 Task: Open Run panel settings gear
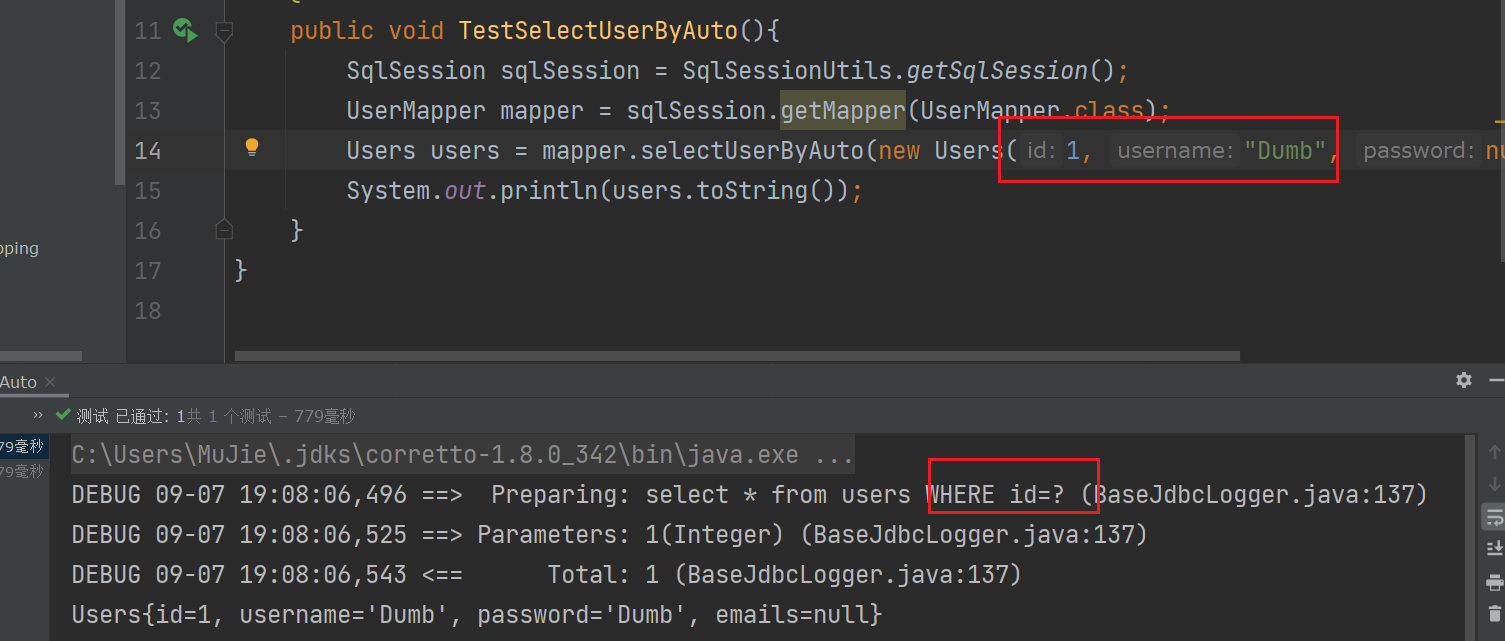point(1464,380)
